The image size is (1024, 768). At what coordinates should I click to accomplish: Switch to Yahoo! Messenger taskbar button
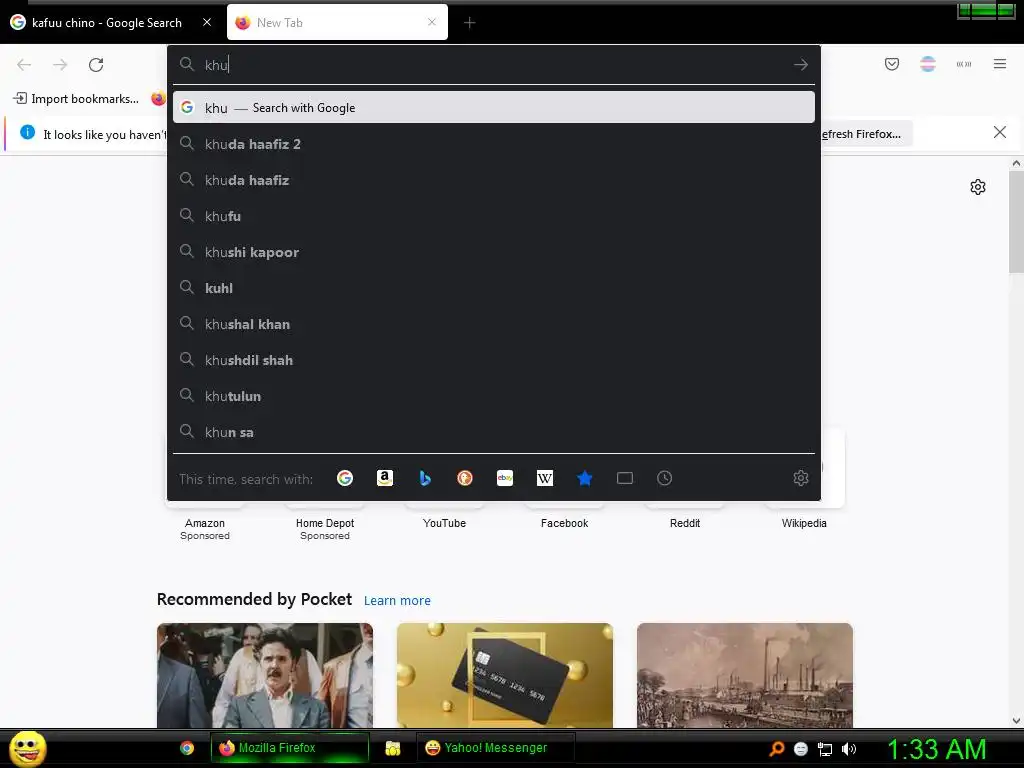496,748
